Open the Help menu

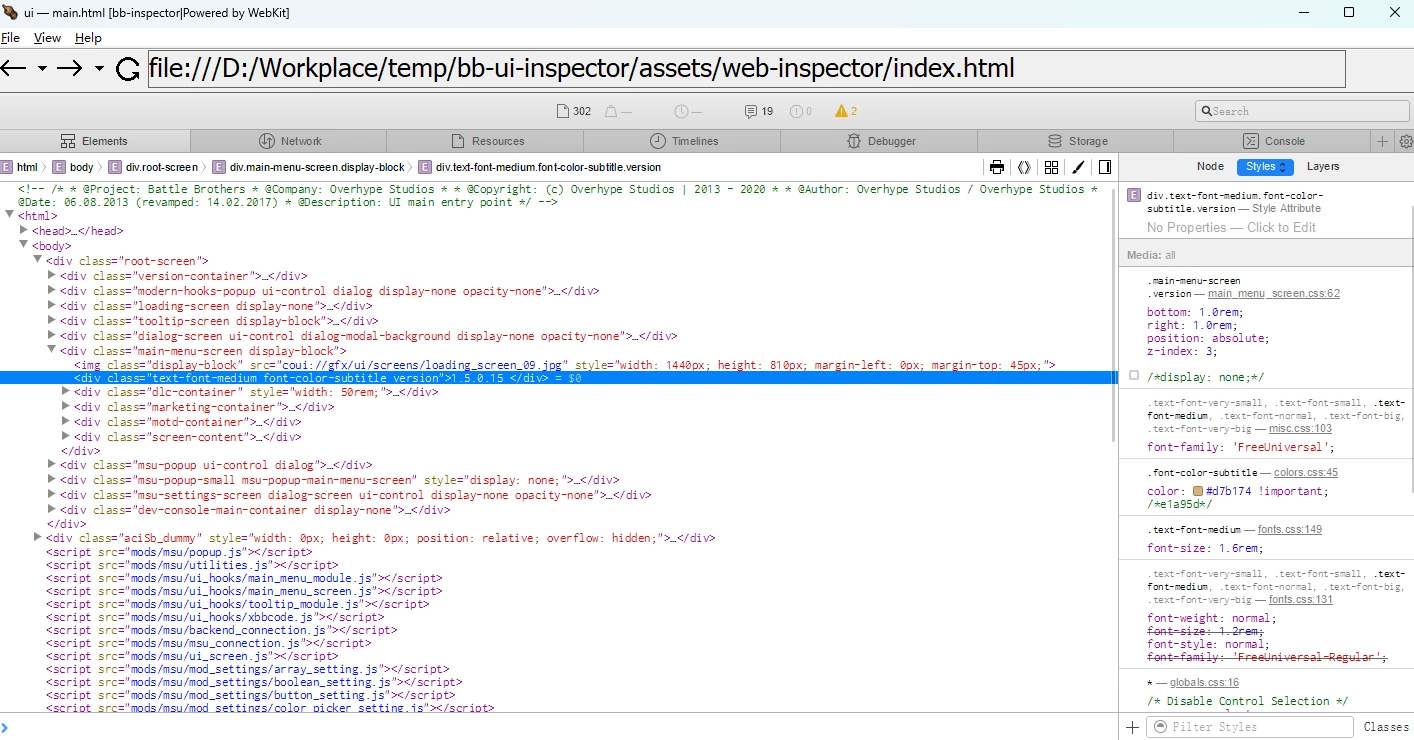[88, 38]
